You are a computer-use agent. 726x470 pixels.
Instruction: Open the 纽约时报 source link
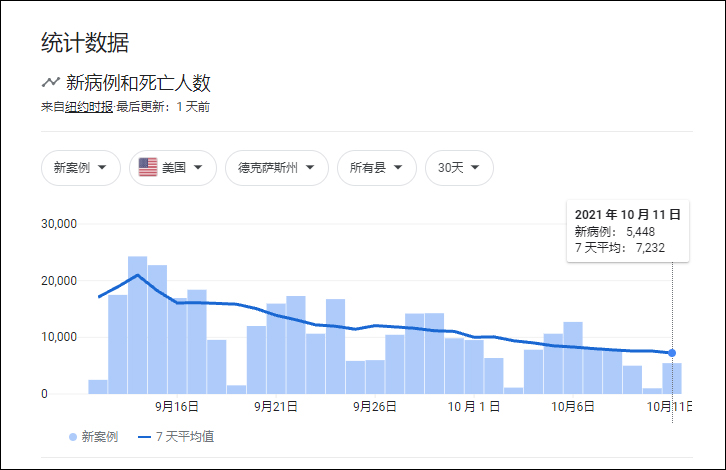coord(89,107)
